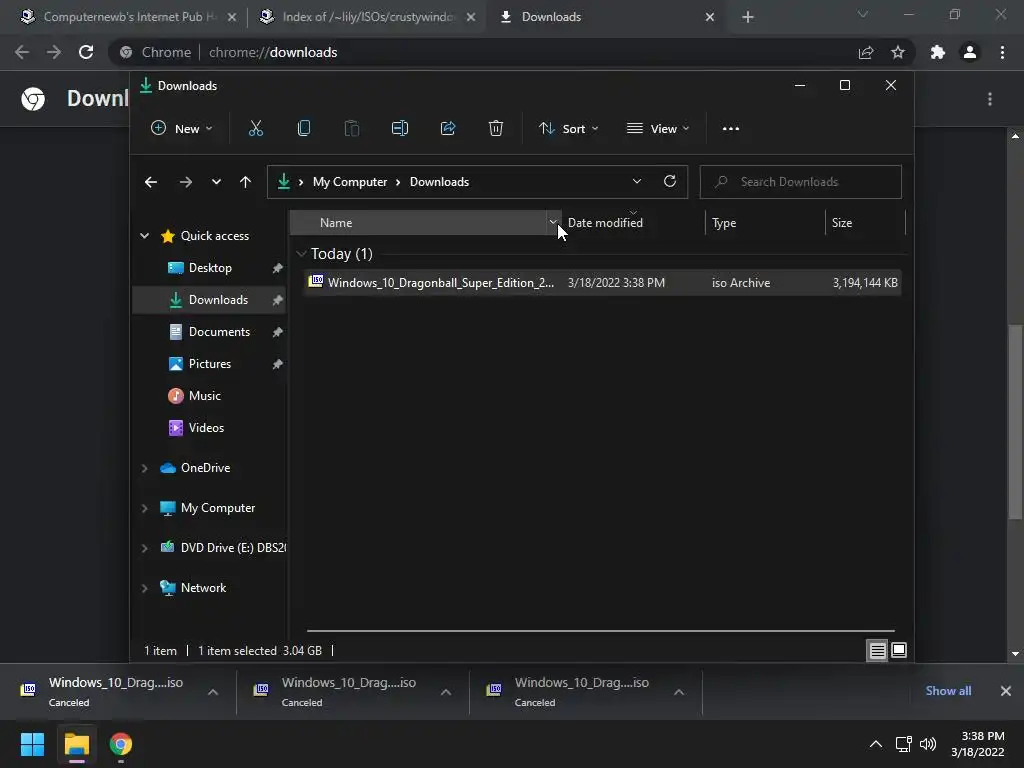This screenshot has height=768, width=1024.
Task: Open the Sort dropdown menu
Action: coord(568,129)
